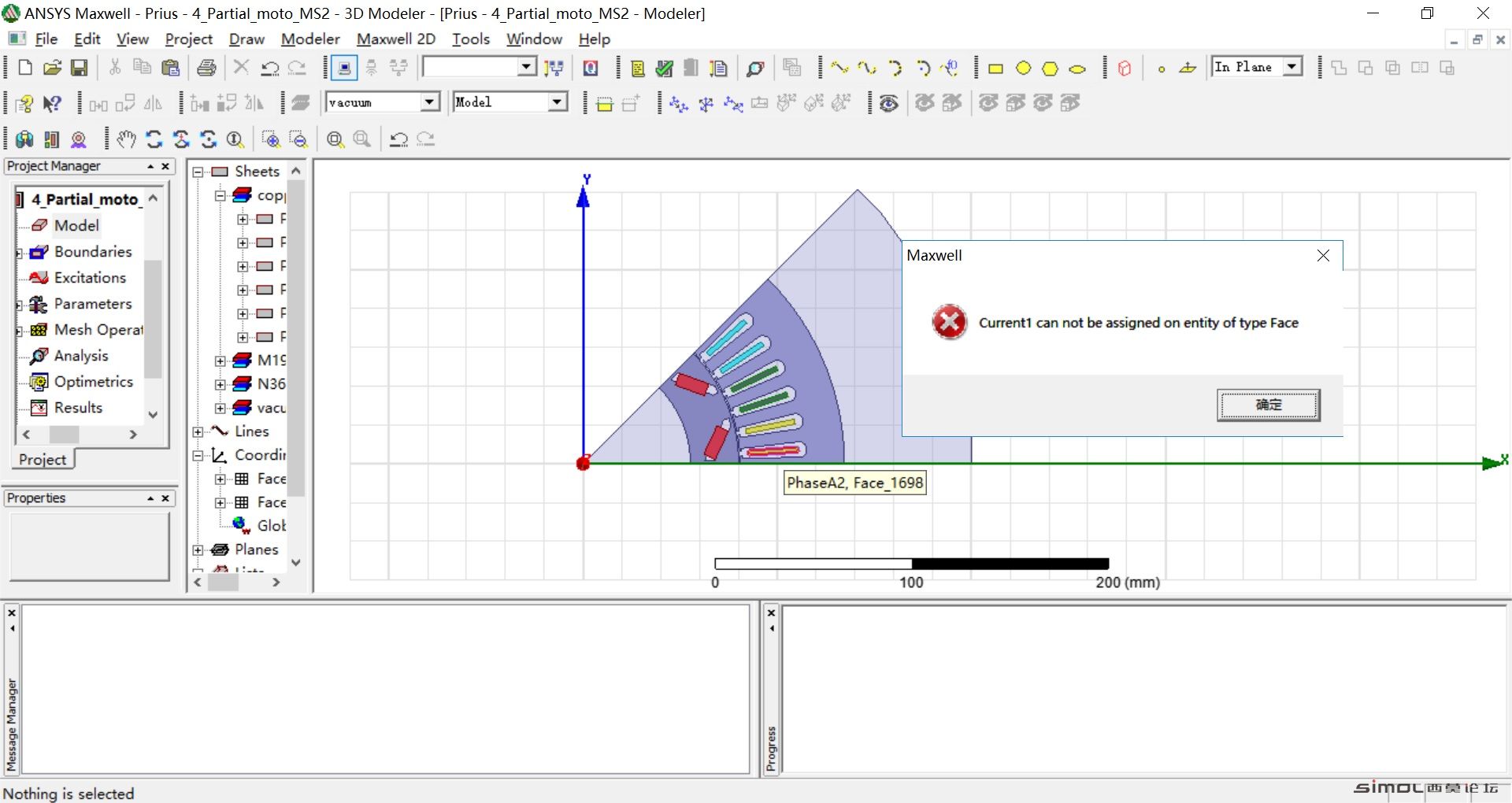Select the draw point tool
The image size is (1512, 803).
(x=1161, y=68)
